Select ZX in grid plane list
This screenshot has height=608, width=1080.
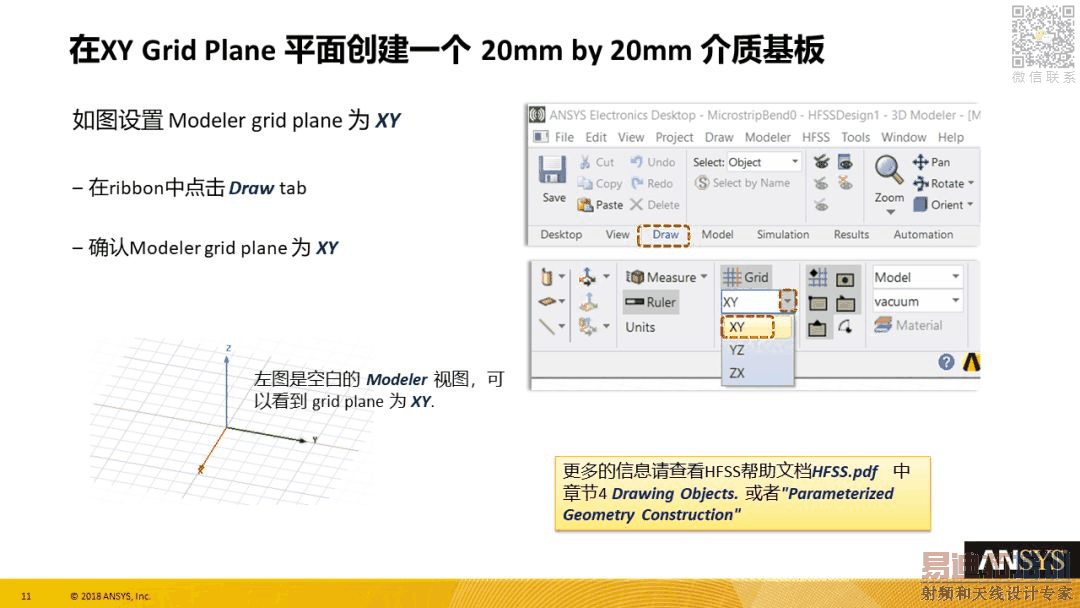757,373
